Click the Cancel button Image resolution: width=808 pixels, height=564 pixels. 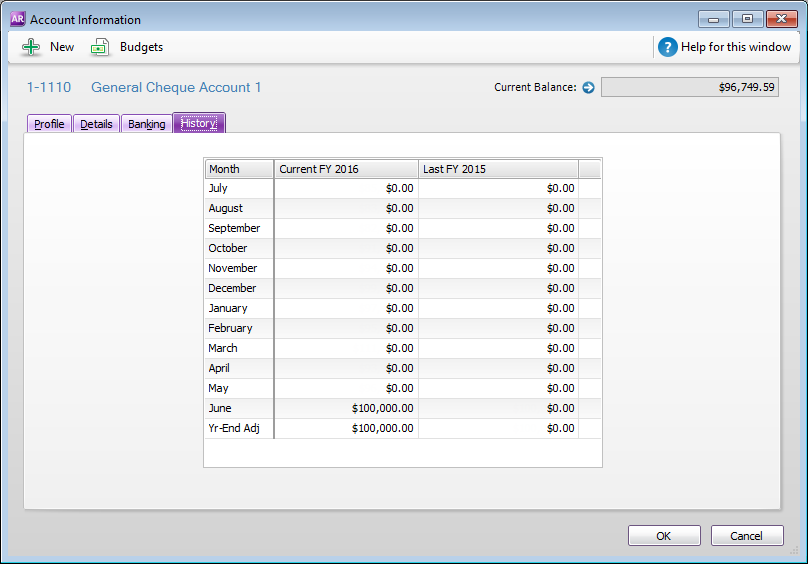746,536
